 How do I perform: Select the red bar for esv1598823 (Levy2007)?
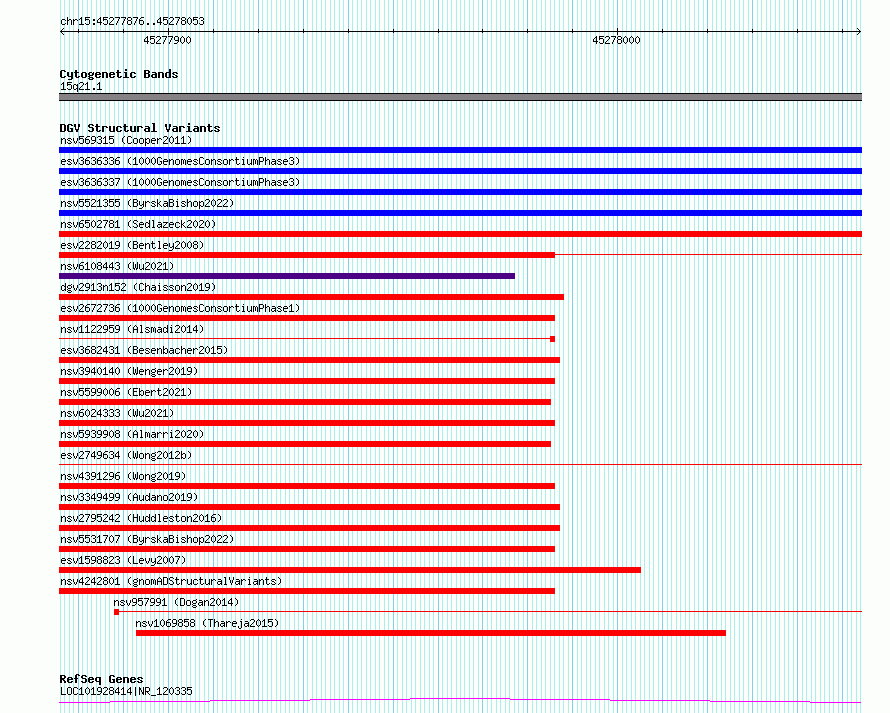coord(350,570)
